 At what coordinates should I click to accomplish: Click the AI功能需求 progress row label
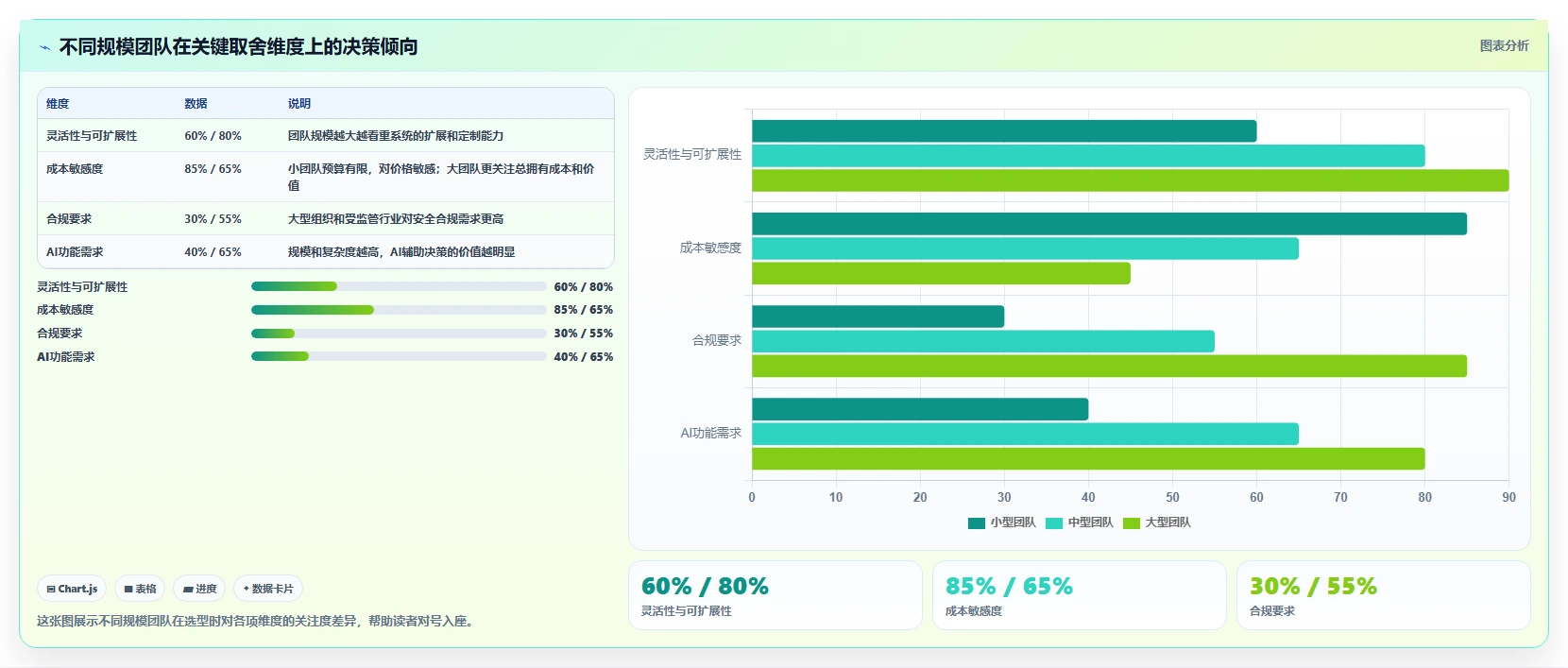pos(66,357)
